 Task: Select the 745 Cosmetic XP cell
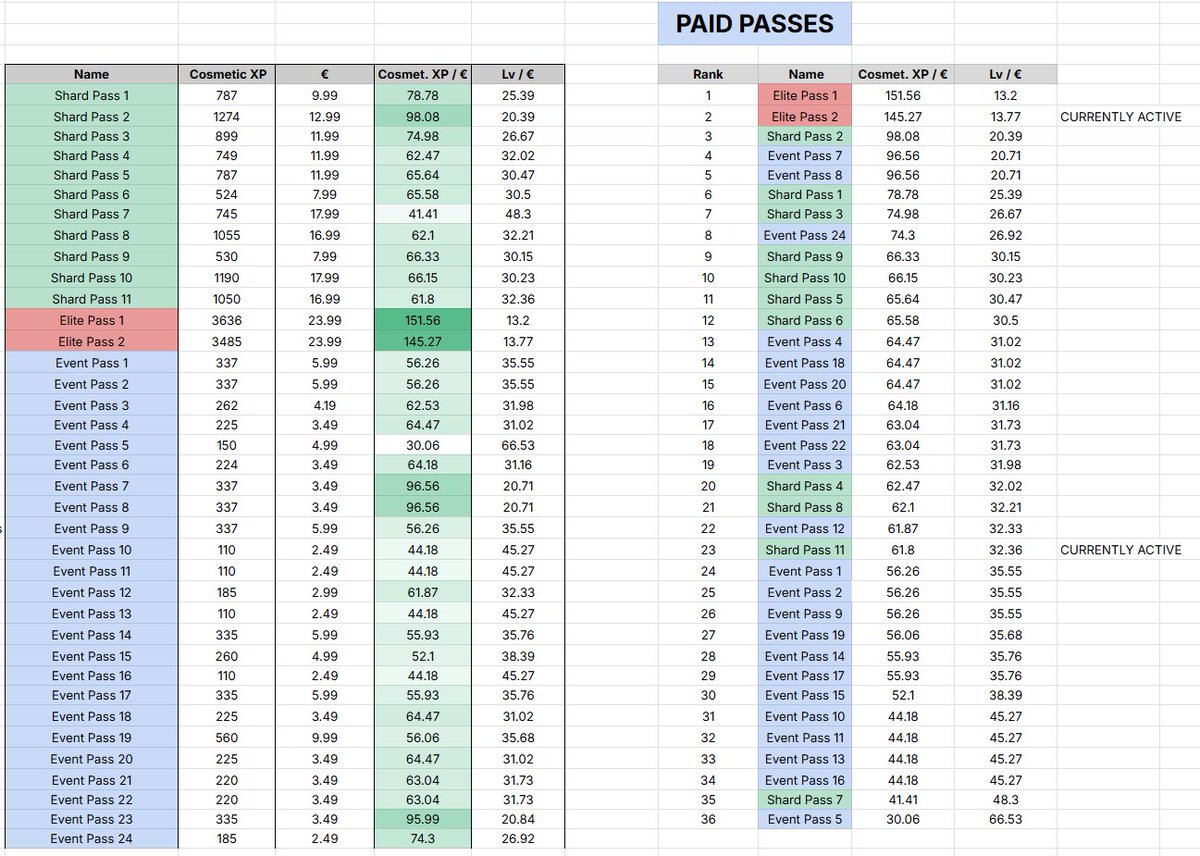click(x=227, y=214)
